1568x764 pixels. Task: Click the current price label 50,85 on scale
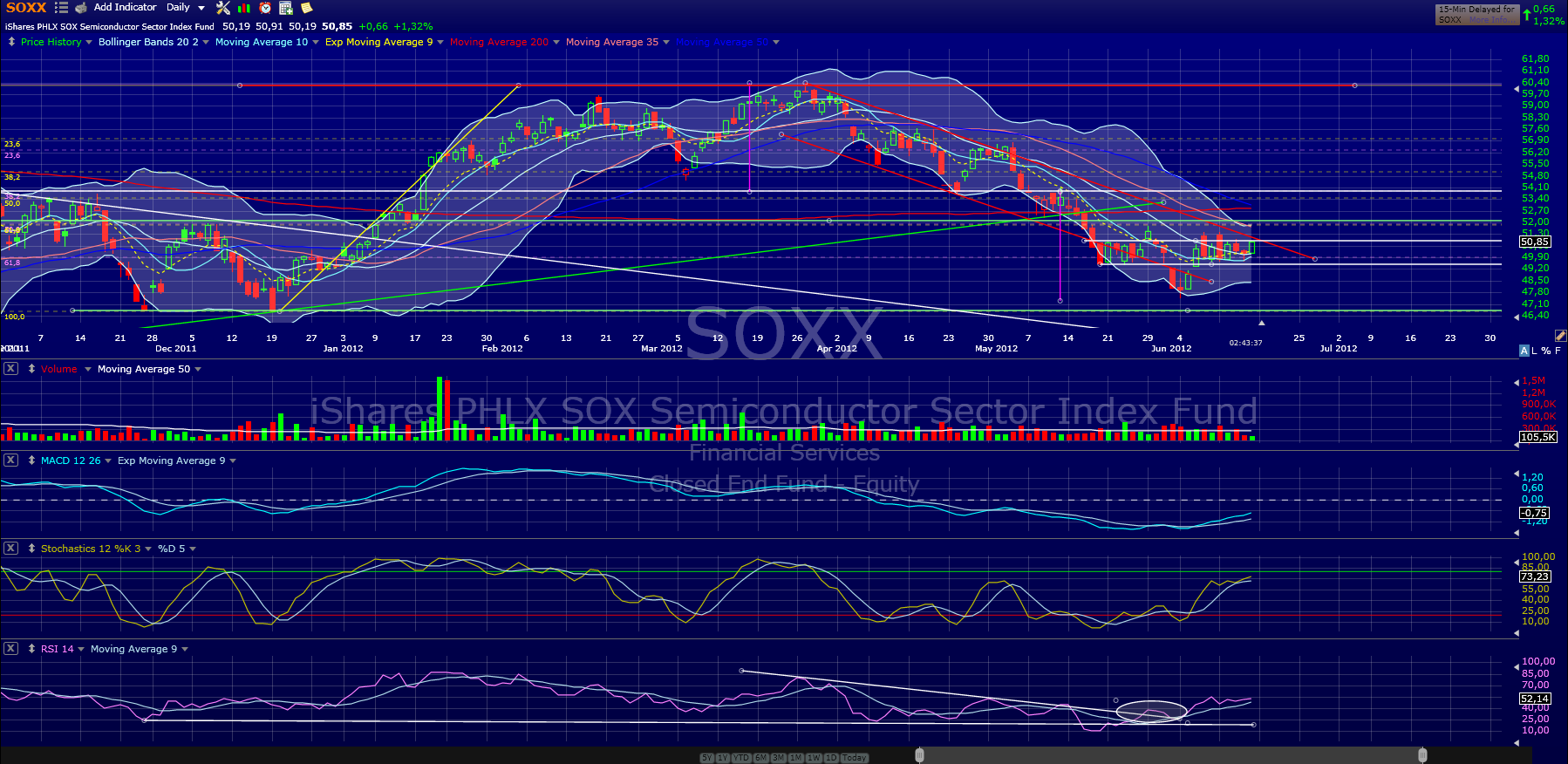click(x=1535, y=242)
